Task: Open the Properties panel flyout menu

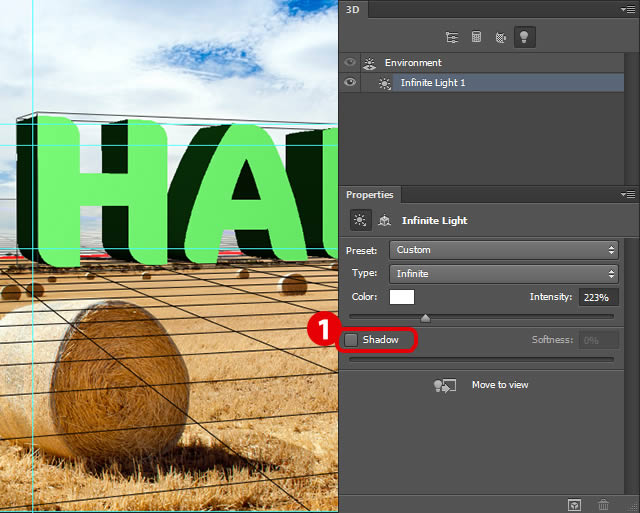Action: click(628, 195)
